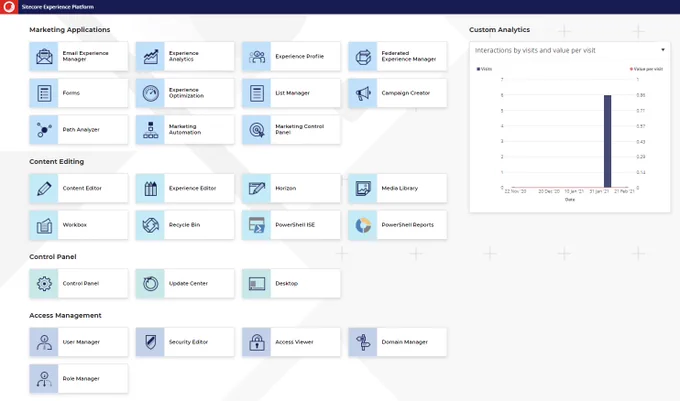Open Path Analyzer nodes icon
The image size is (680, 401).
pyautogui.click(x=44, y=130)
